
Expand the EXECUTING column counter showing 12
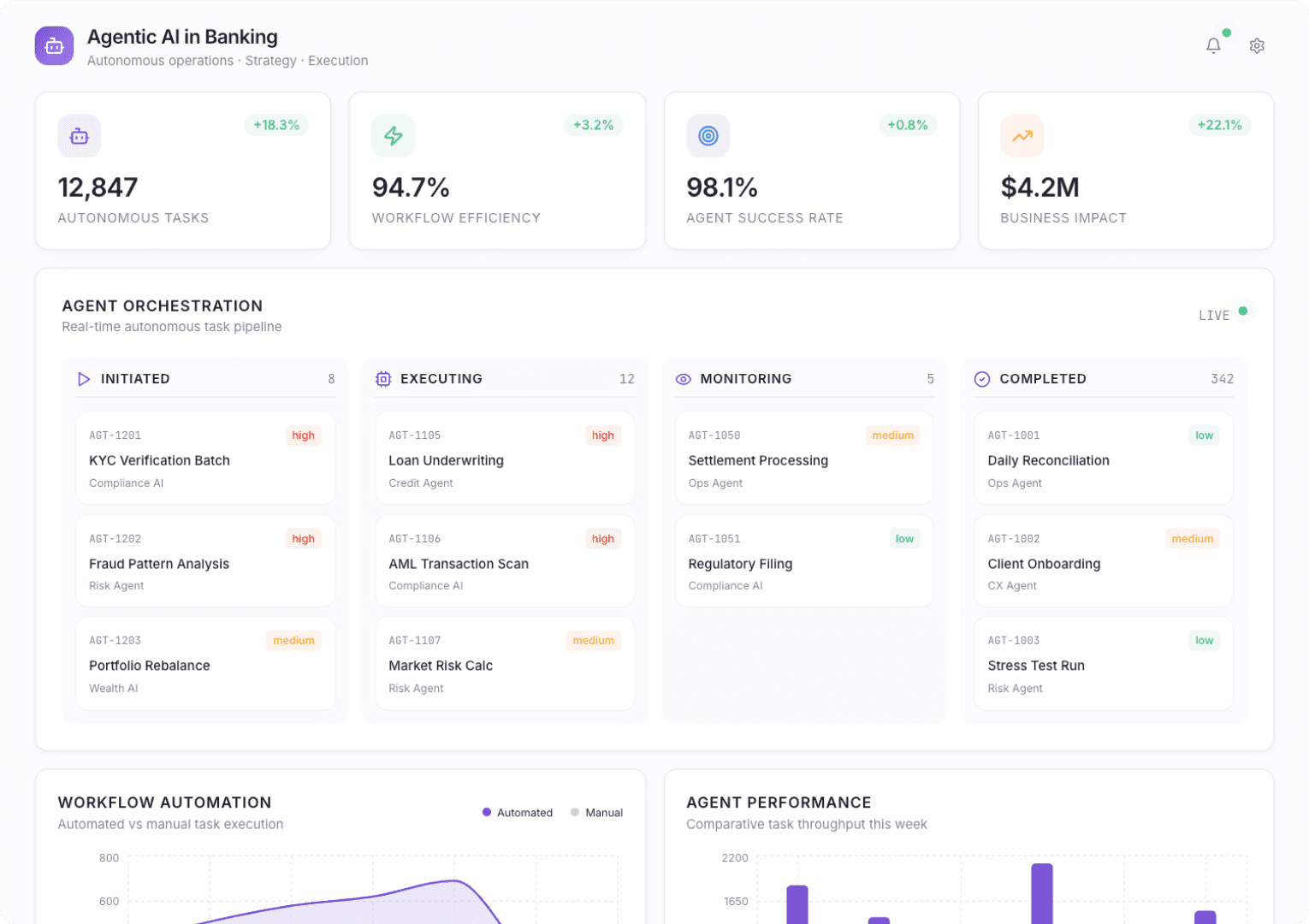coord(626,379)
